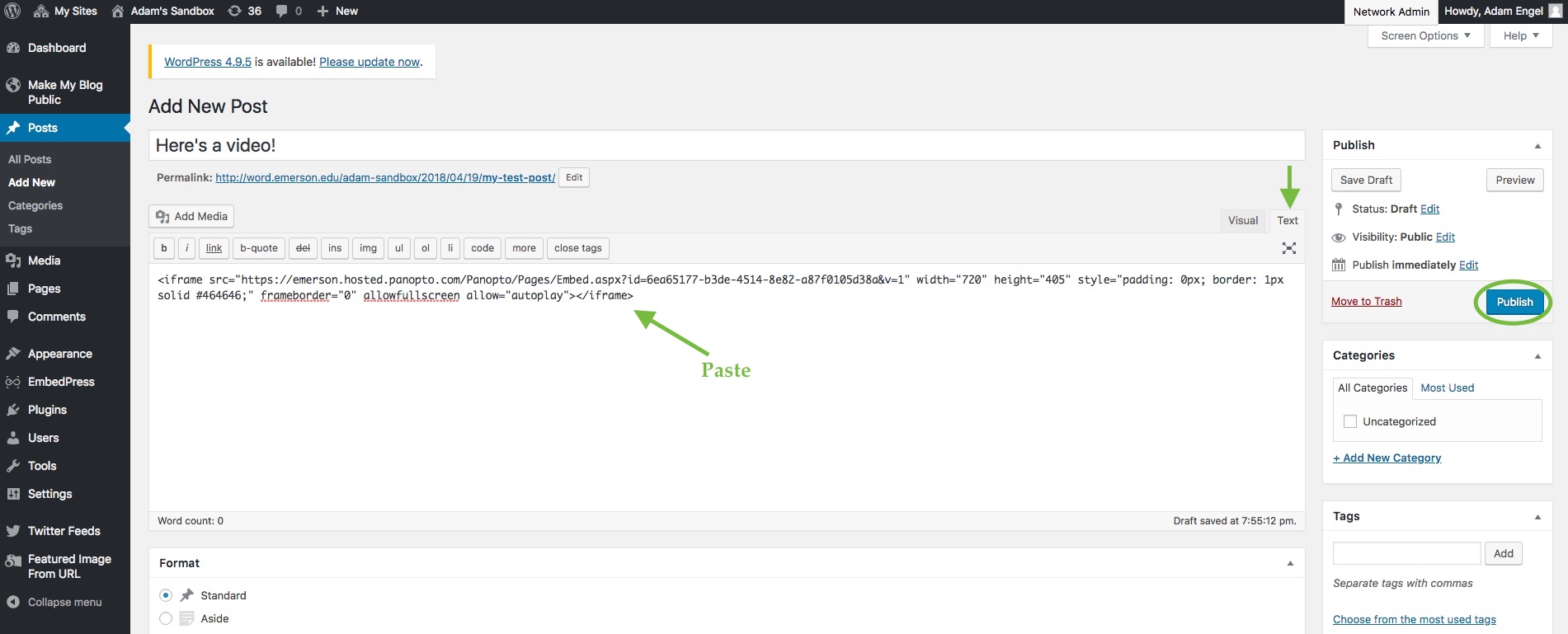Viewport: 1568px width, 634px height.
Task: Click the user avatar in admin bar
Action: click(1556, 12)
